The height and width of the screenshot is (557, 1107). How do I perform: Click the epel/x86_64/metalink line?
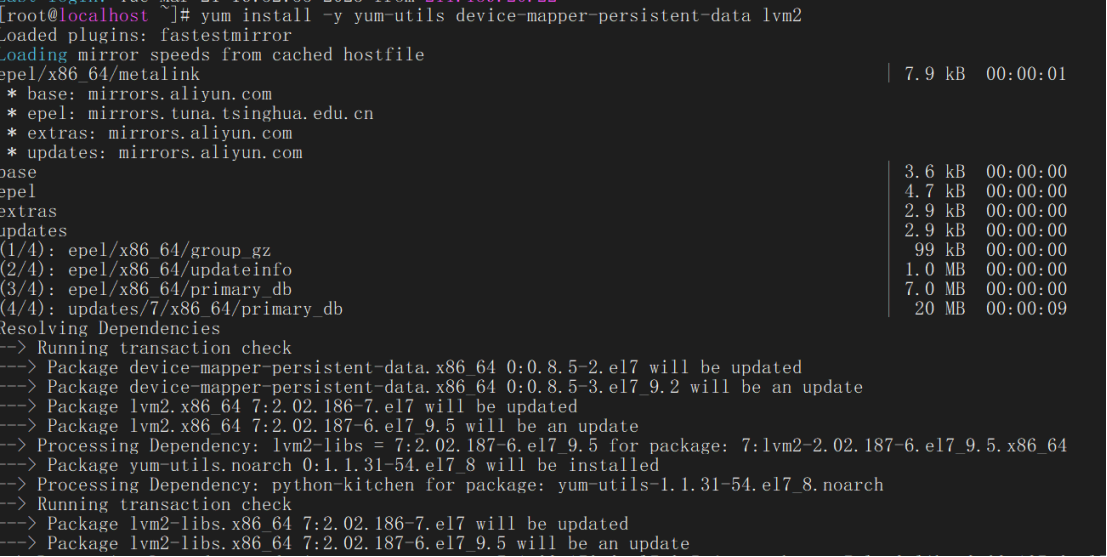100,74
